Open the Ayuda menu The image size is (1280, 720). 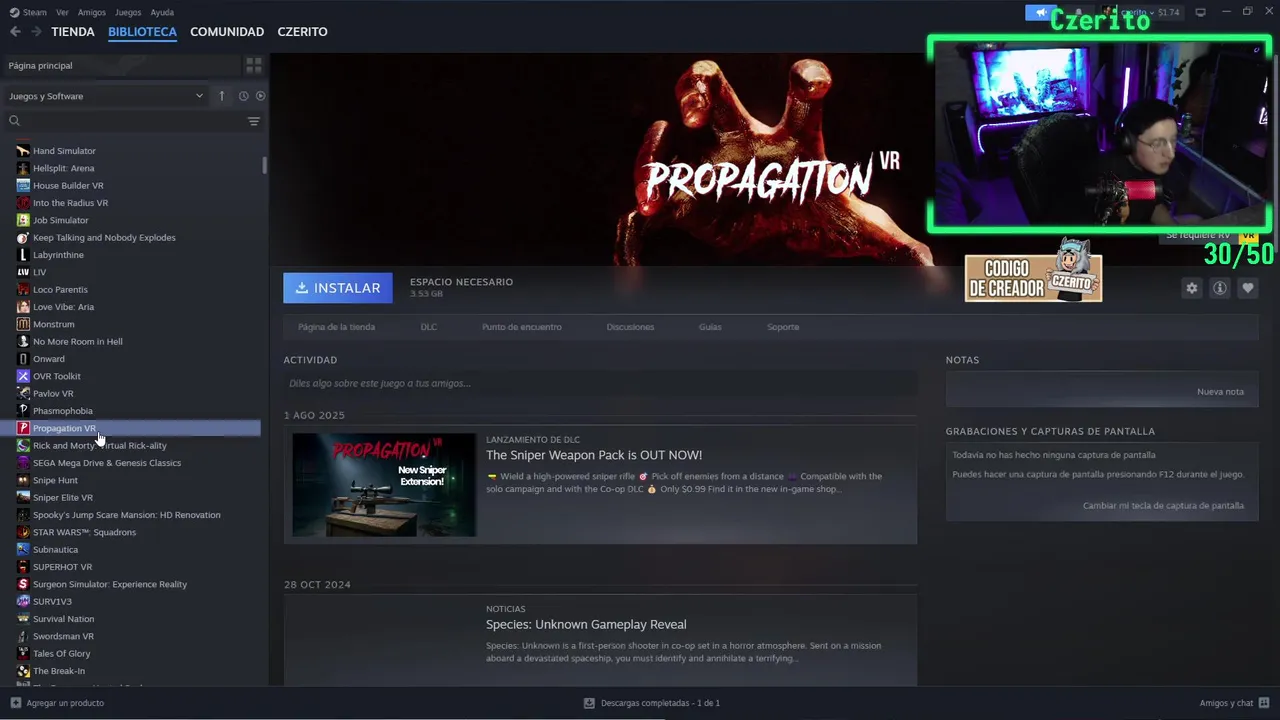pos(162,12)
